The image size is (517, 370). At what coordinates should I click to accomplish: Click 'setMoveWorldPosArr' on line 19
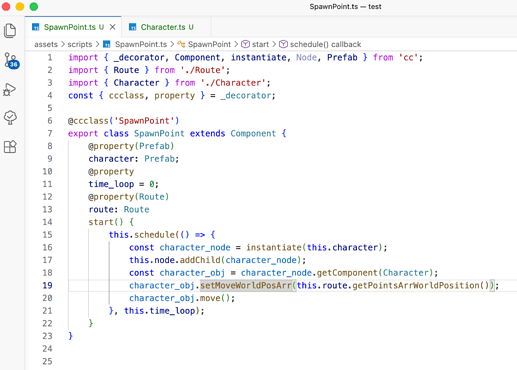(x=246, y=285)
